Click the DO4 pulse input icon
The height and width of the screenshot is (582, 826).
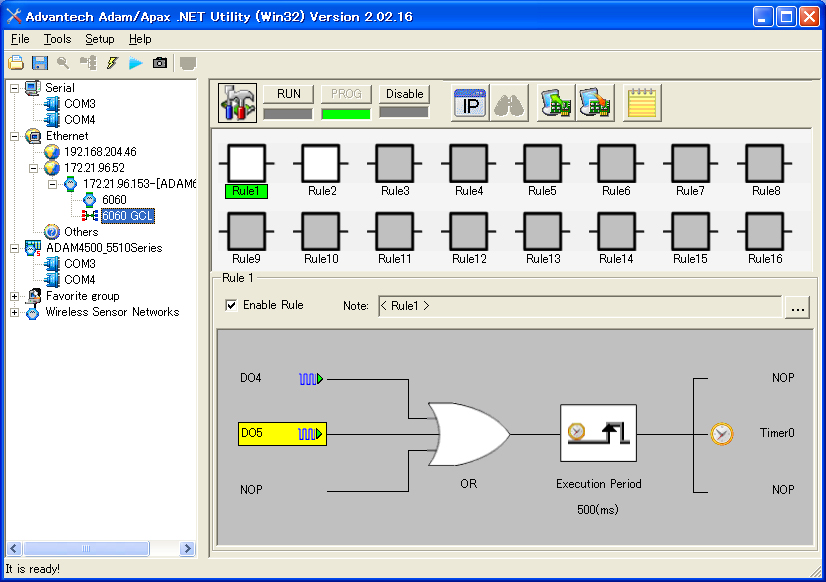pos(311,379)
